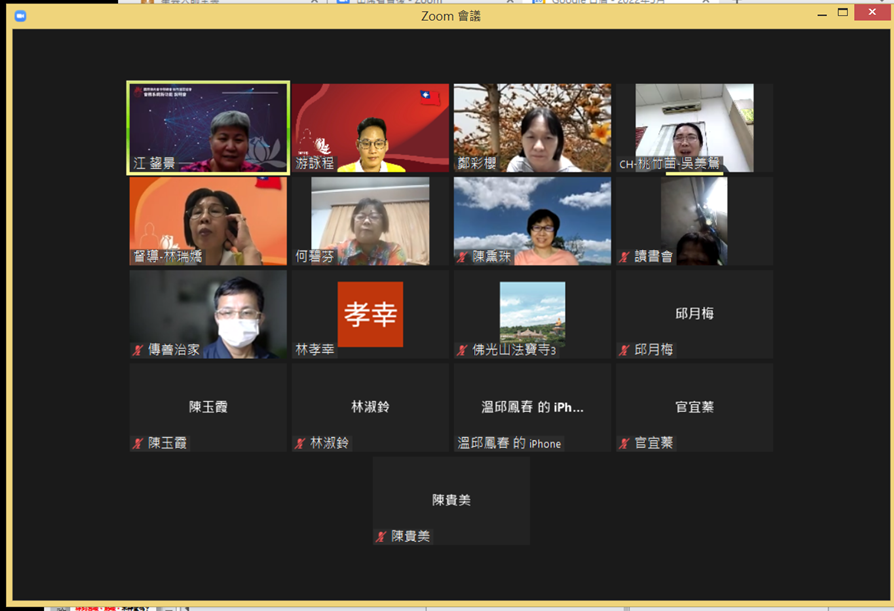Select 何碧芬's video tile
The image size is (894, 611).
pos(370,220)
